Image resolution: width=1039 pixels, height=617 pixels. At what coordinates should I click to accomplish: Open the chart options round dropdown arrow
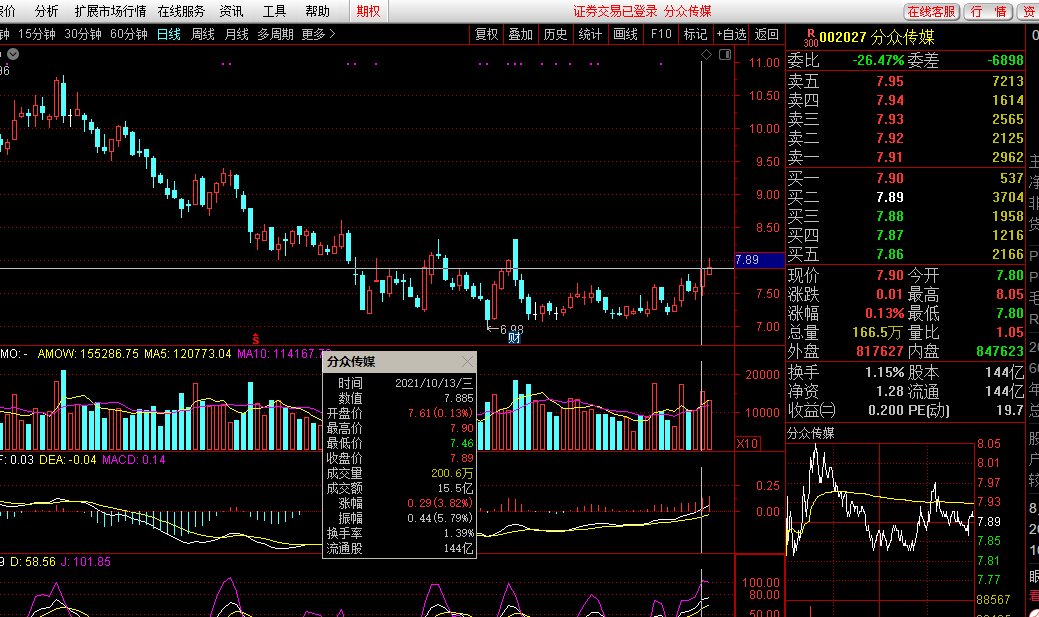click(13, 54)
